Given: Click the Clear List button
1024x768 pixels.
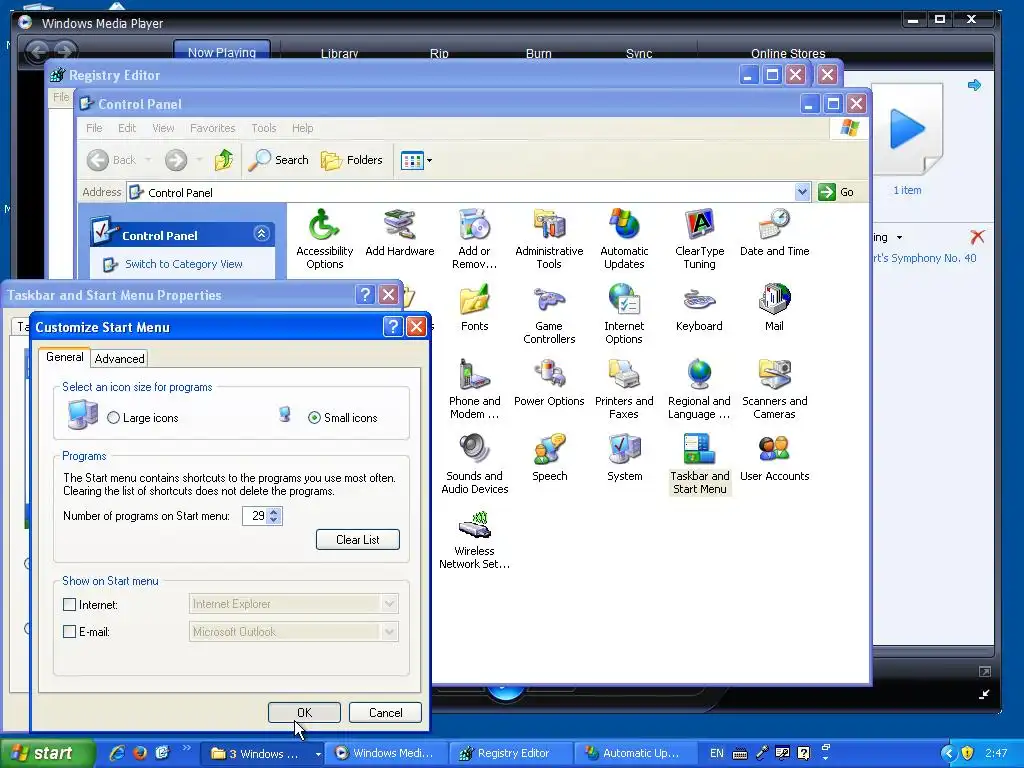Looking at the screenshot, I should 358,539.
